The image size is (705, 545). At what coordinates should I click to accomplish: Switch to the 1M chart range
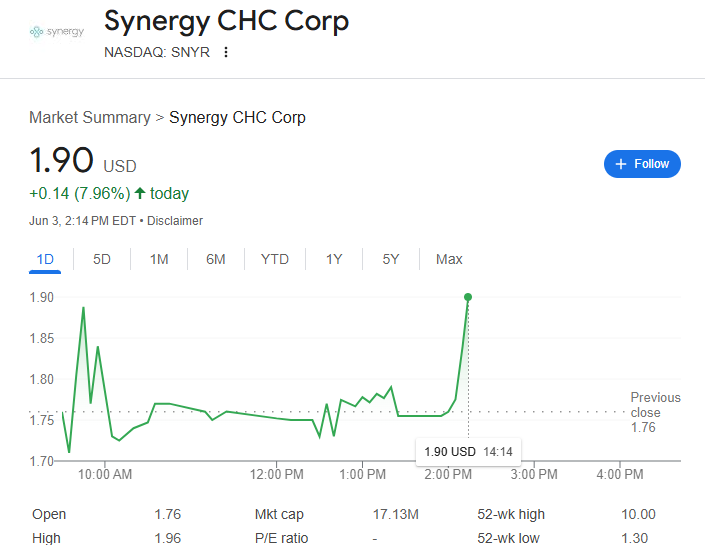click(159, 259)
